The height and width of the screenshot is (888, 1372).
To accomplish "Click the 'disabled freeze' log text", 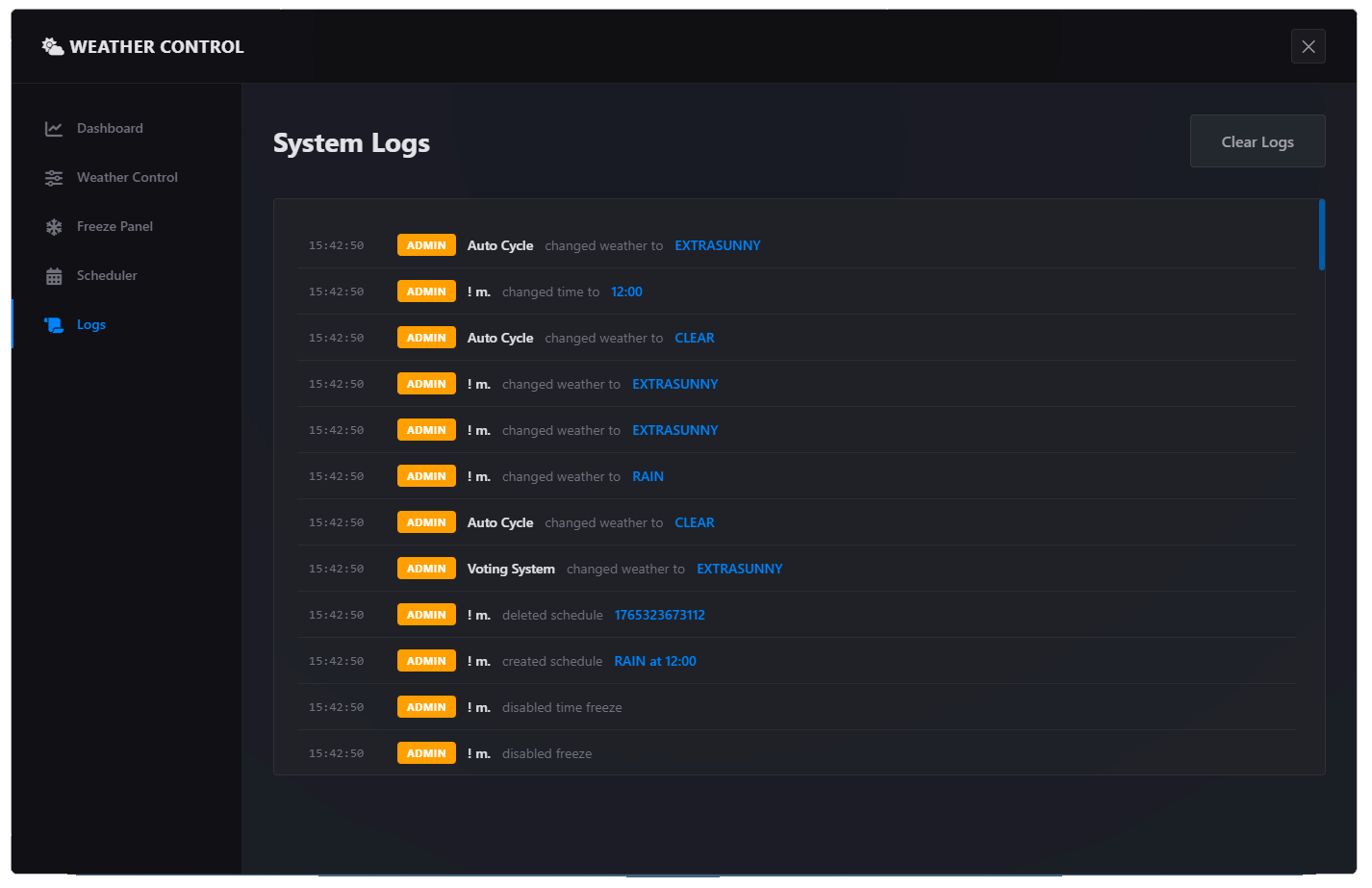I will click(546, 753).
